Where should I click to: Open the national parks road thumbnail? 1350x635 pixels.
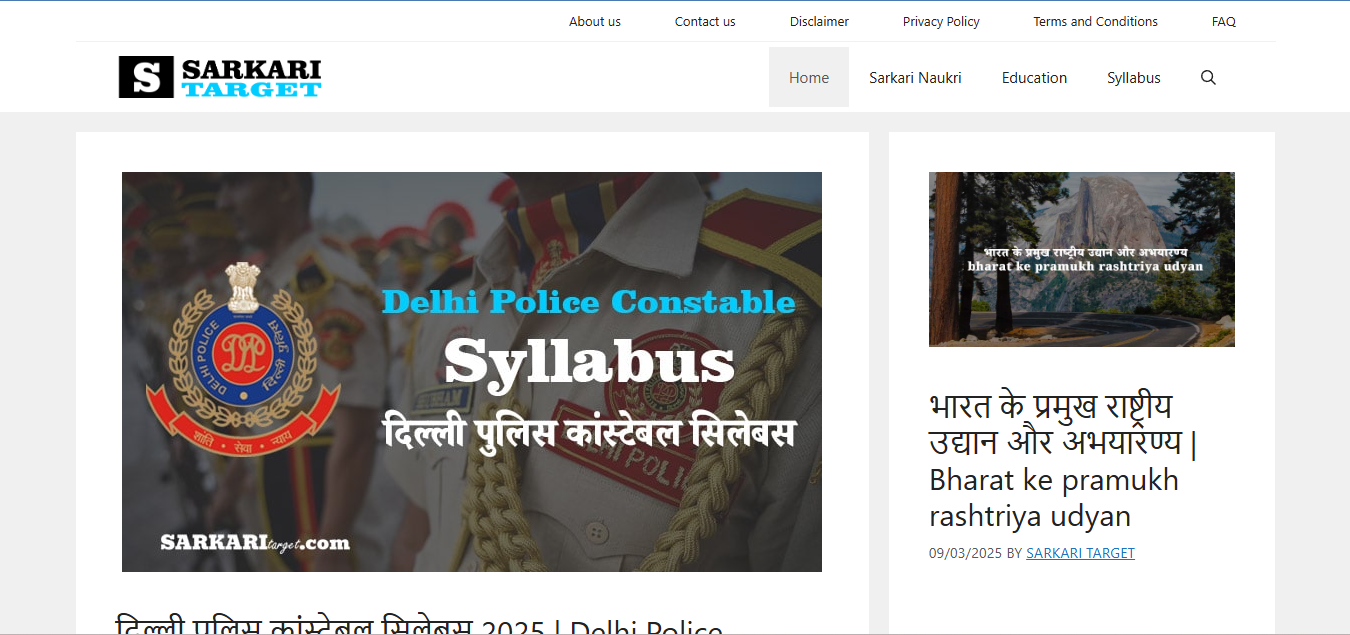coord(1082,259)
